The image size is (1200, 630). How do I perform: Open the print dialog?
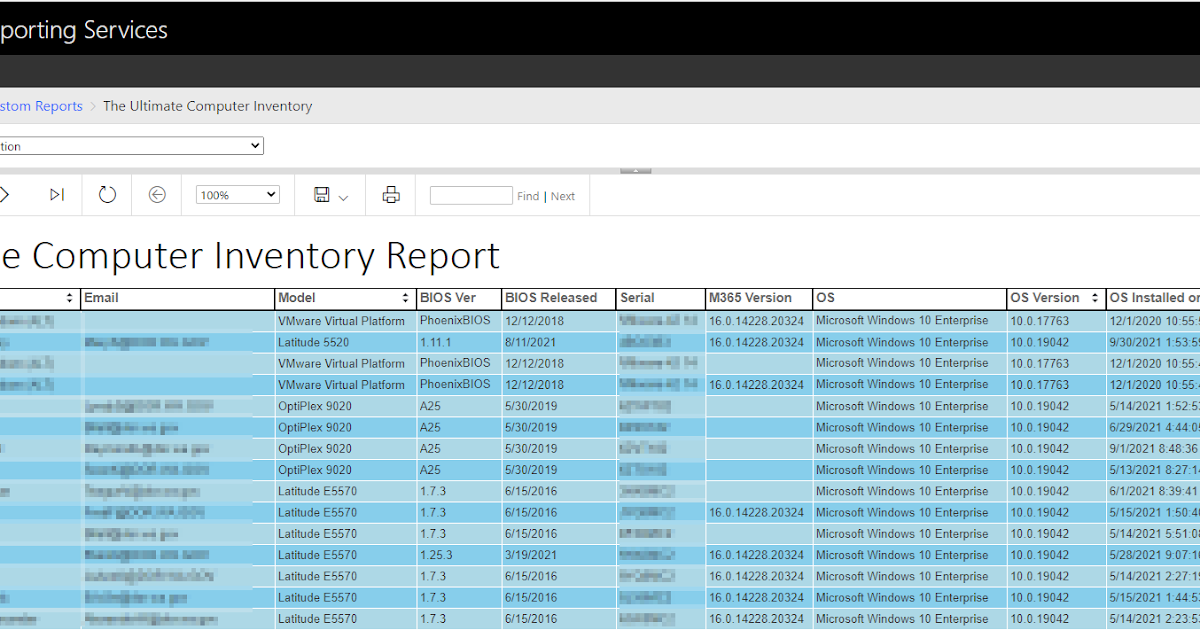point(389,194)
